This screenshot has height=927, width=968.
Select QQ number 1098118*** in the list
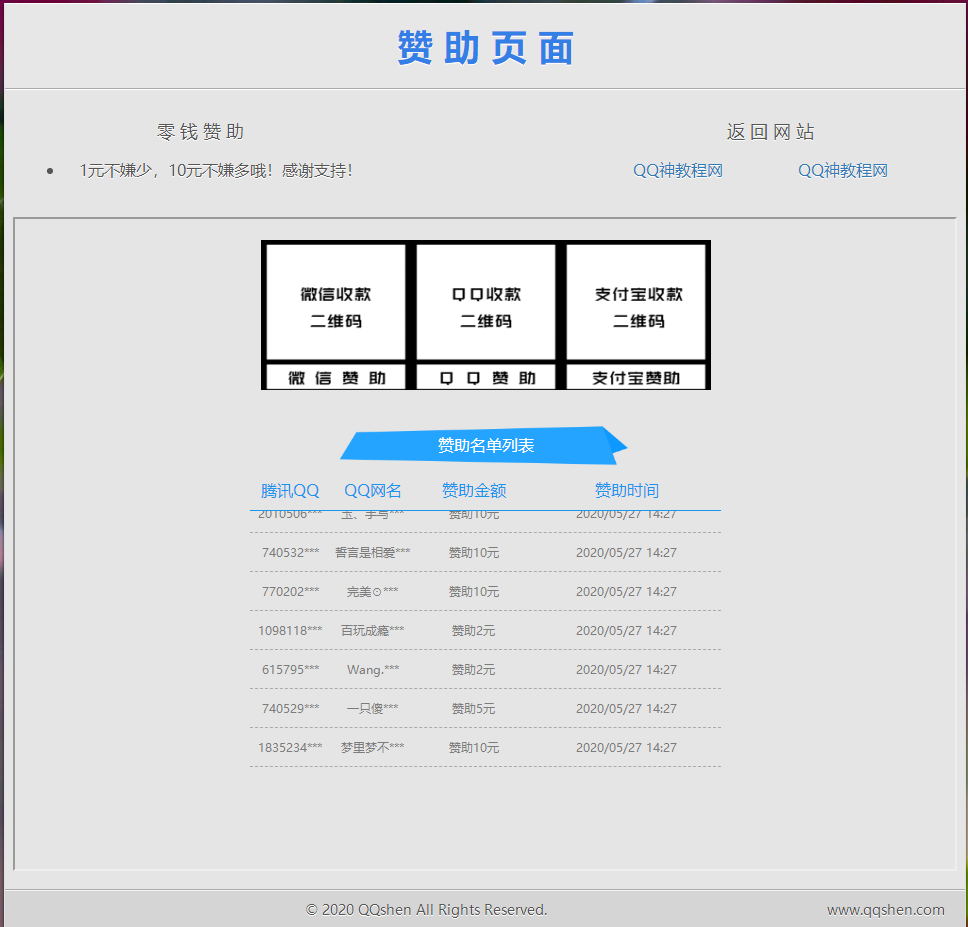coord(290,630)
